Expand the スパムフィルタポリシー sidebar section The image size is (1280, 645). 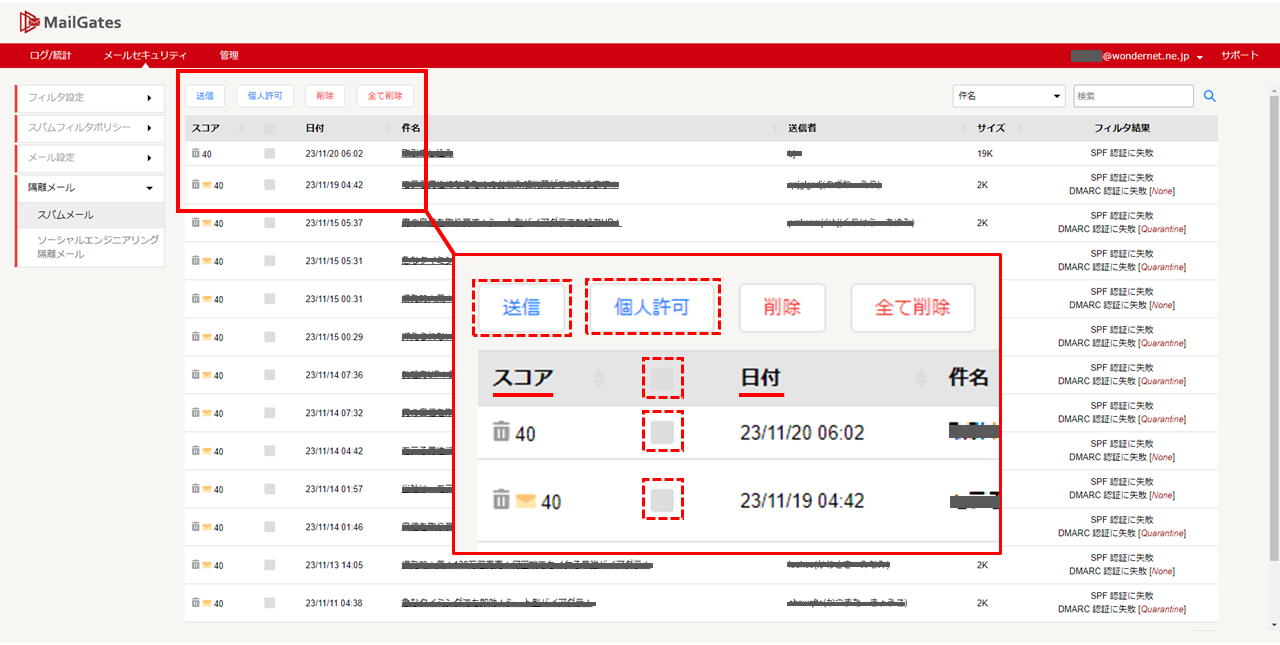(90, 128)
